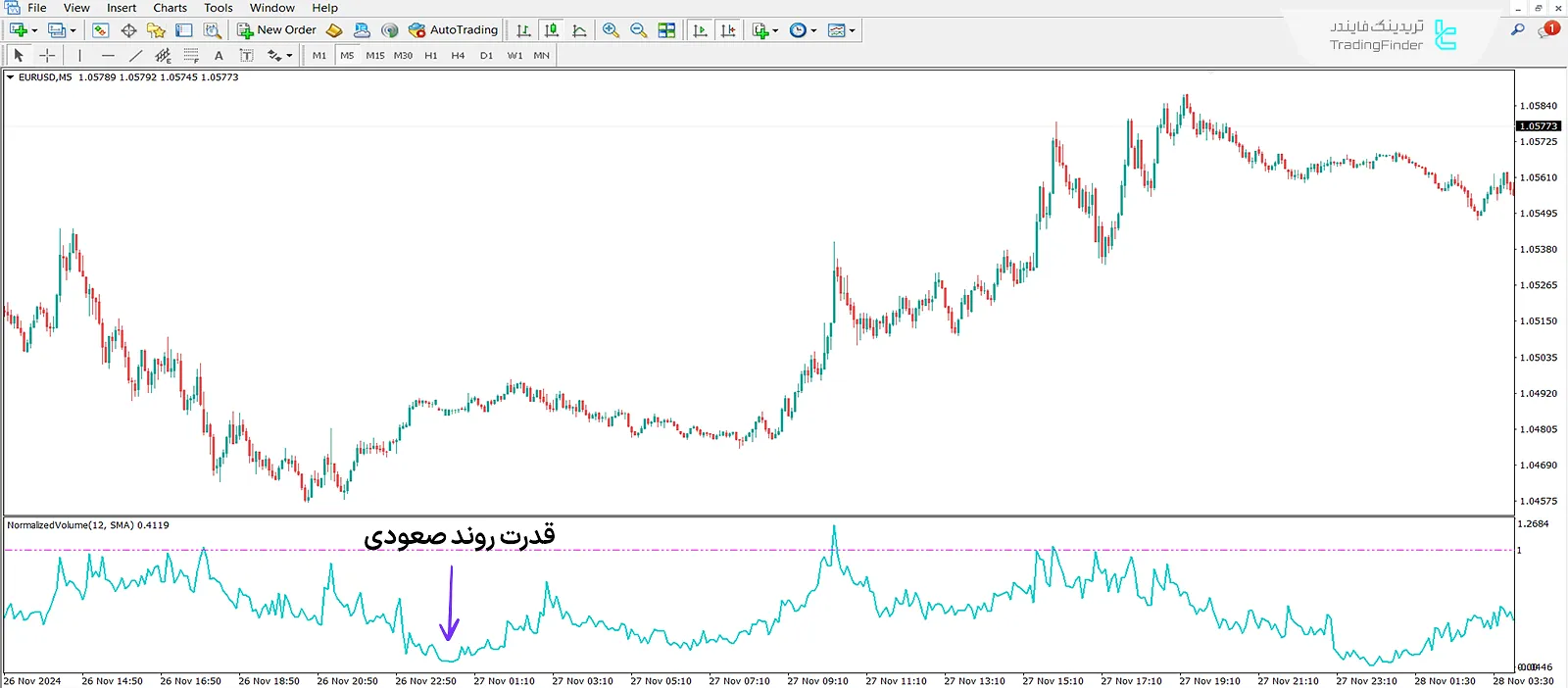The height and width of the screenshot is (688, 1568).
Task: Click the New Order button
Action: [x=277, y=30]
